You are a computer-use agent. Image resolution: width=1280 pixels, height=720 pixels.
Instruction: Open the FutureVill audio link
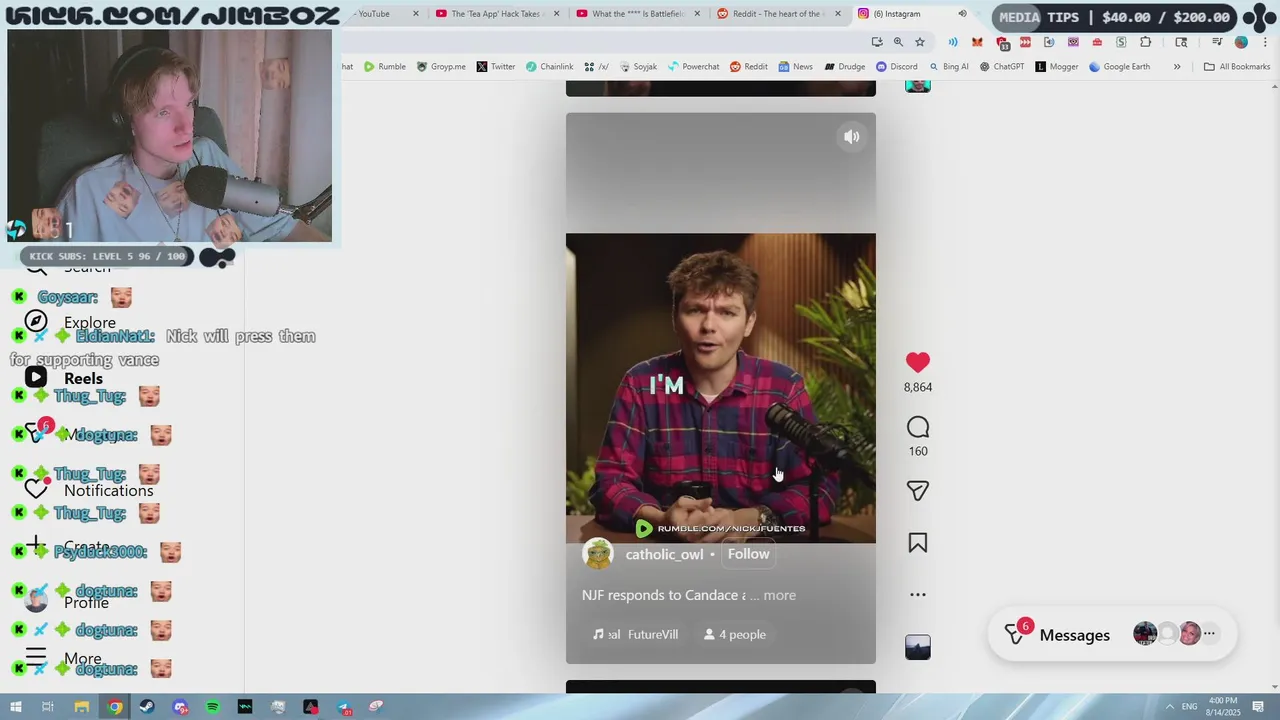point(636,634)
